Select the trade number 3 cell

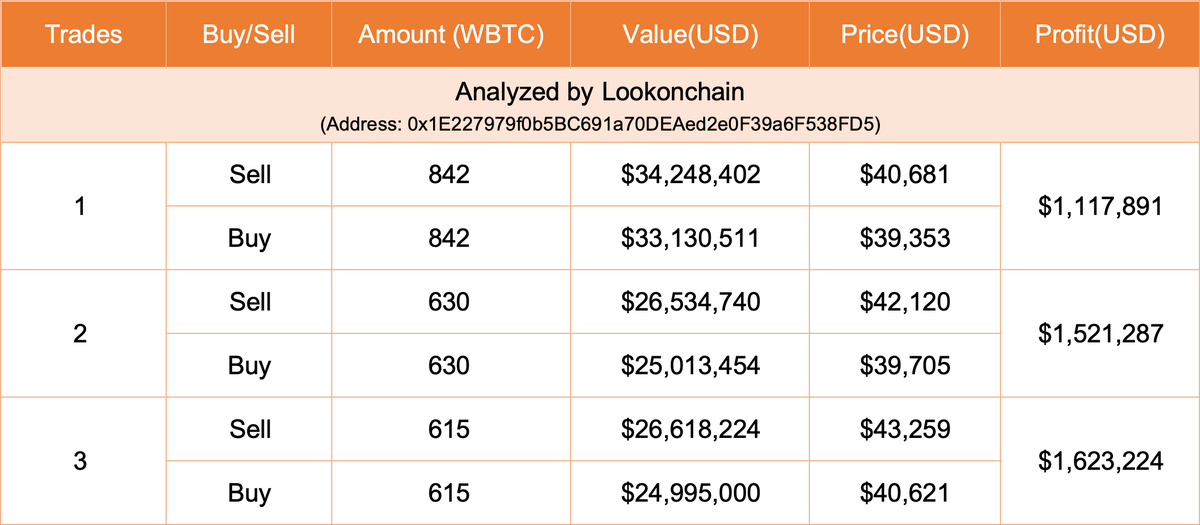point(84,461)
